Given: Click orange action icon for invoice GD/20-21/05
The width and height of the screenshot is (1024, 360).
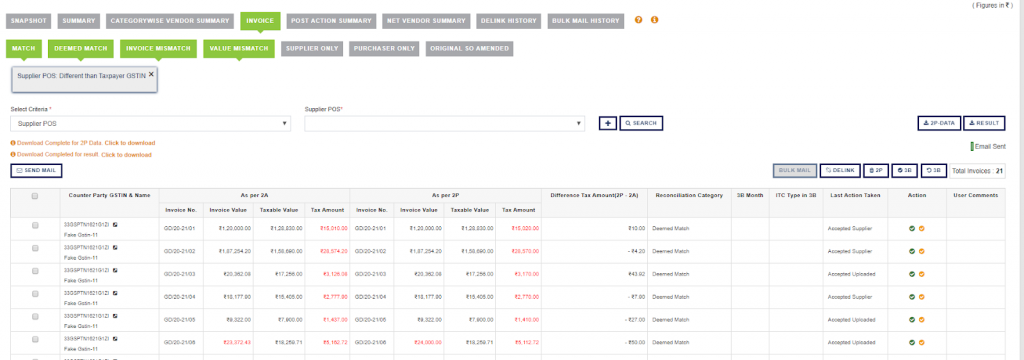Looking at the screenshot, I should pyautogui.click(x=921, y=320).
